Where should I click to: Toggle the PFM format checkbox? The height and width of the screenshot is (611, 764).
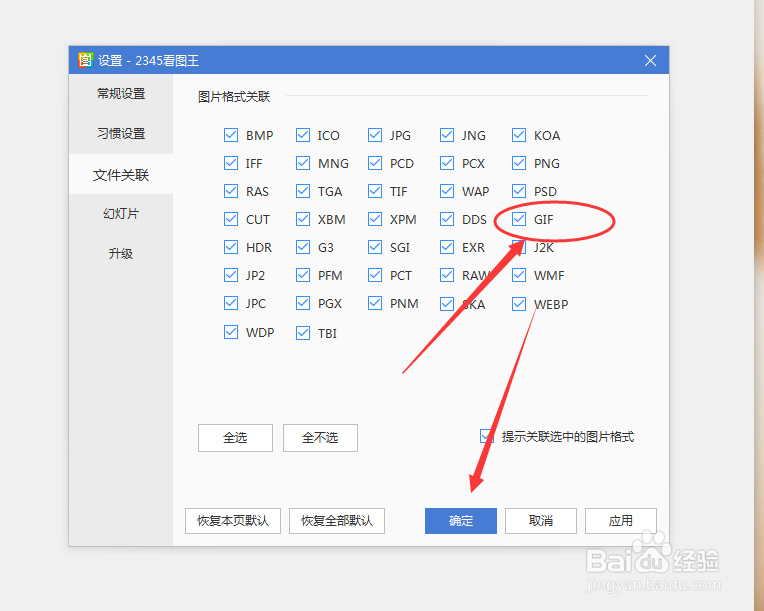coord(303,275)
